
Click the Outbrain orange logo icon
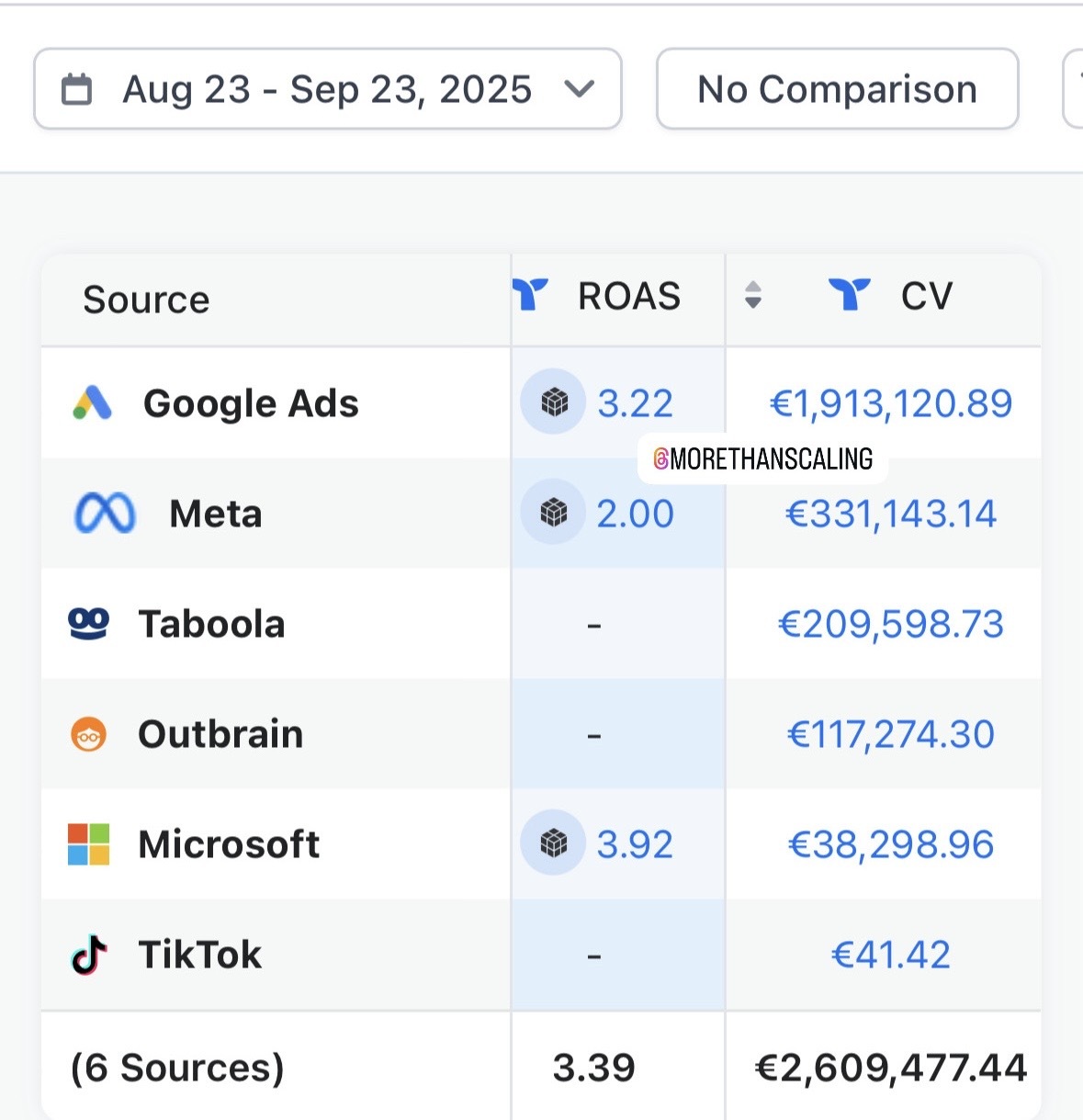click(x=89, y=734)
